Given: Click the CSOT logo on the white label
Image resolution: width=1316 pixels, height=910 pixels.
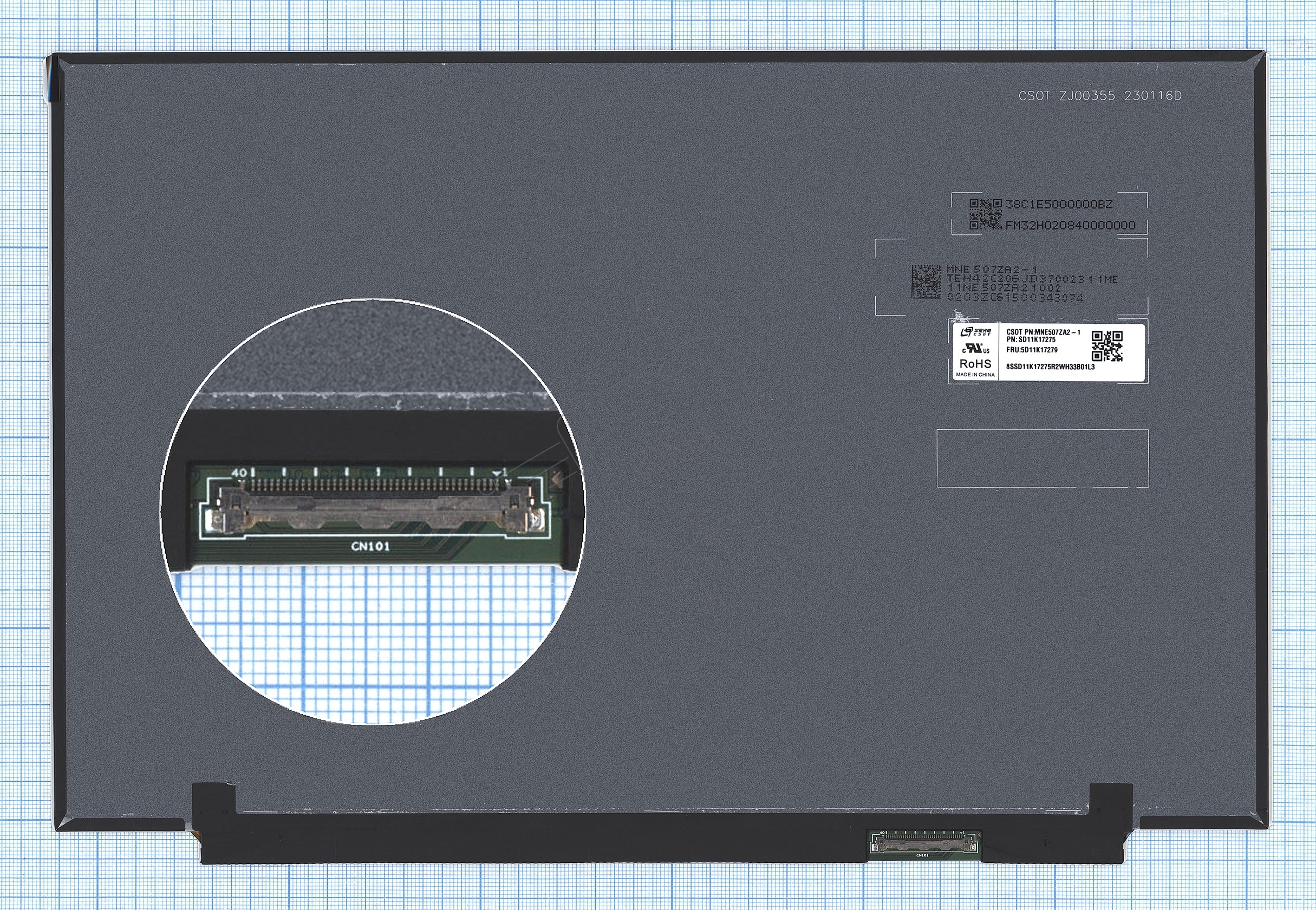Looking at the screenshot, I should [976, 332].
